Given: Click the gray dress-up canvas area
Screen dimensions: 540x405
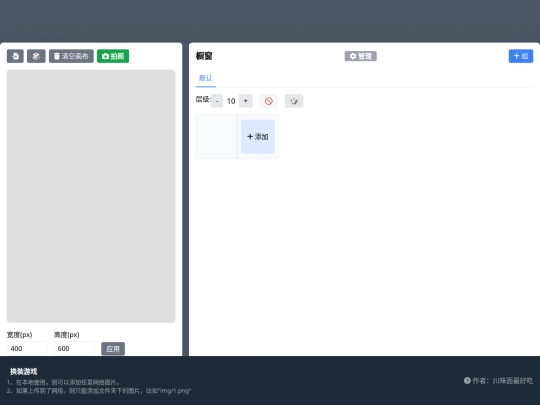Looking at the screenshot, I should point(91,196).
